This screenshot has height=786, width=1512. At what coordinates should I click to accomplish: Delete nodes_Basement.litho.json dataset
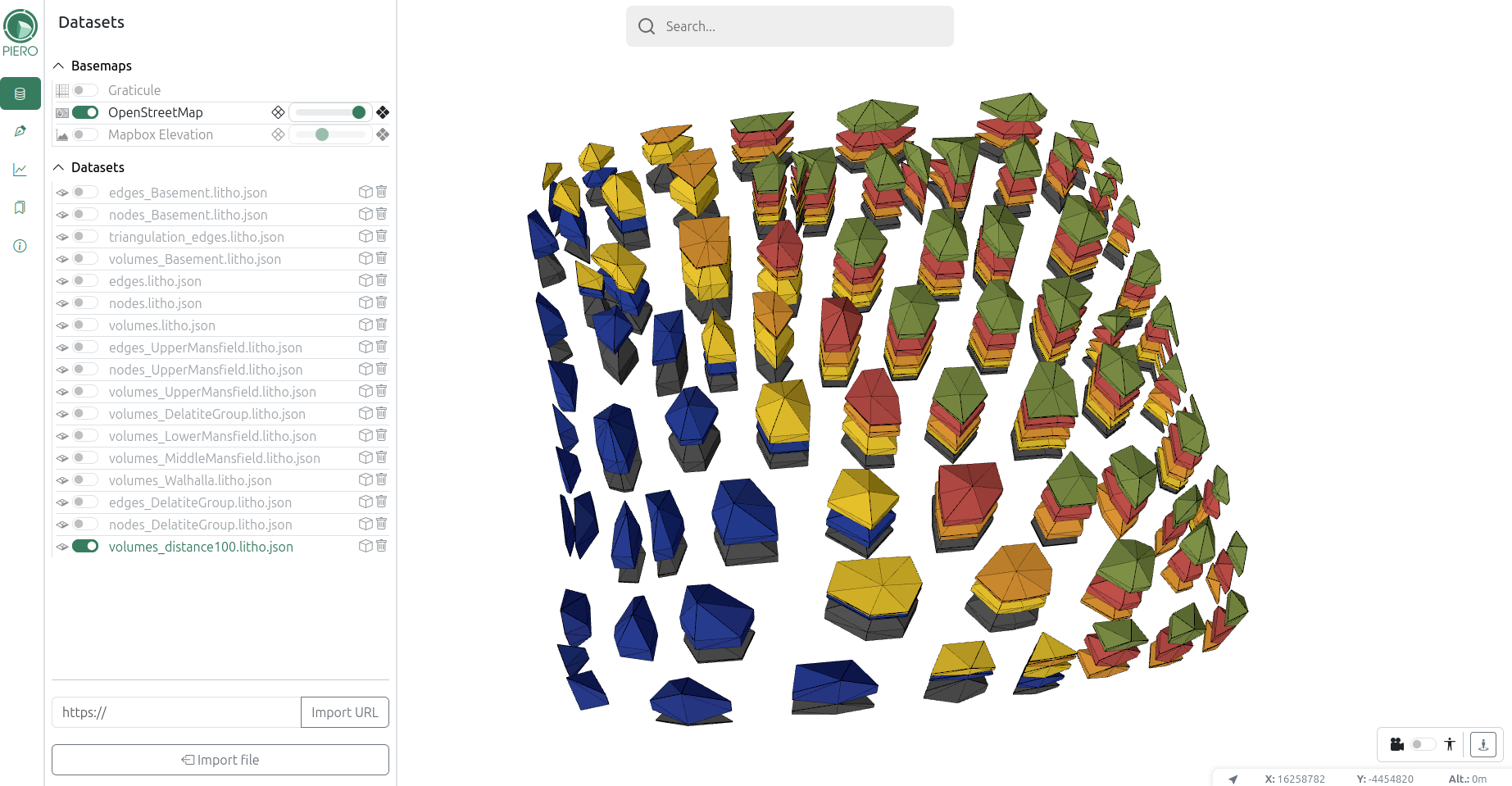point(381,214)
